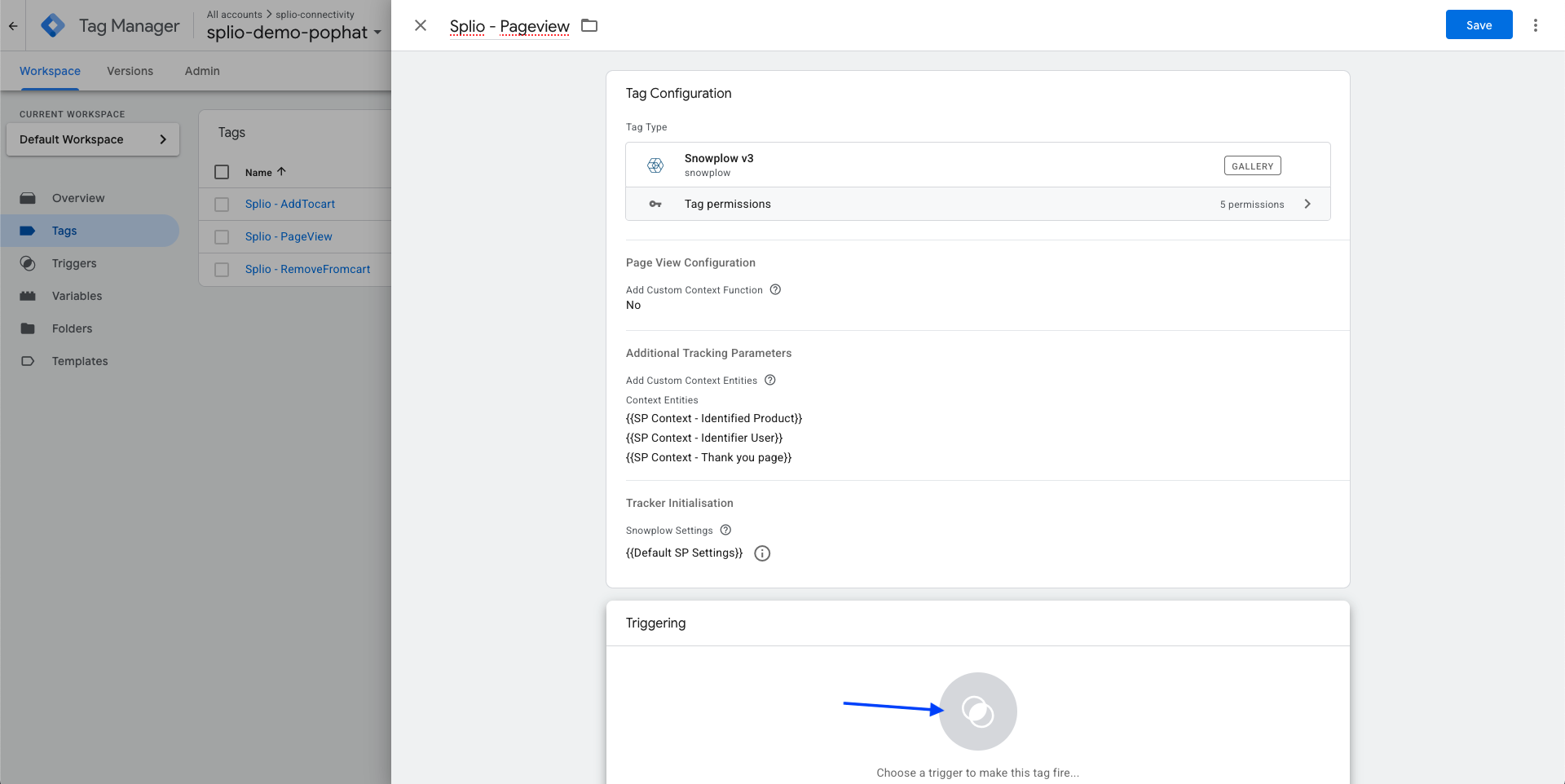Click the folder icon next to tag name
1565x784 pixels.
pyautogui.click(x=589, y=26)
